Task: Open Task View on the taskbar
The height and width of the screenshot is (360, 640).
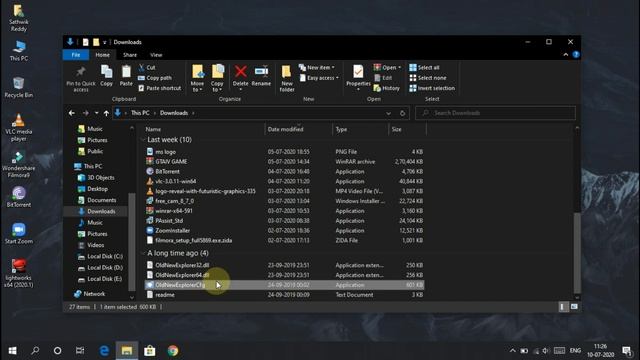Action: click(x=80, y=351)
